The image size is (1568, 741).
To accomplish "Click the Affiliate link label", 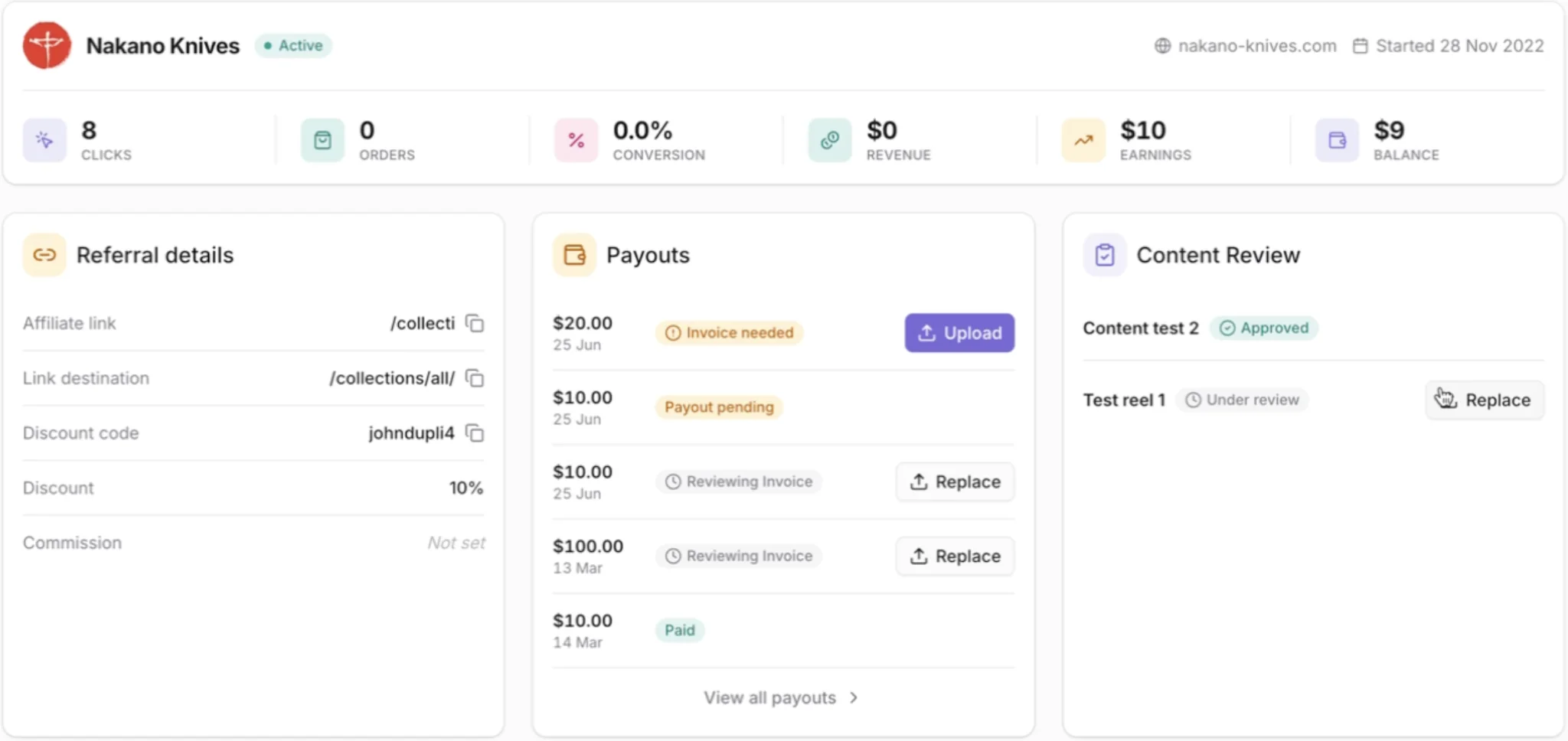I will point(69,323).
